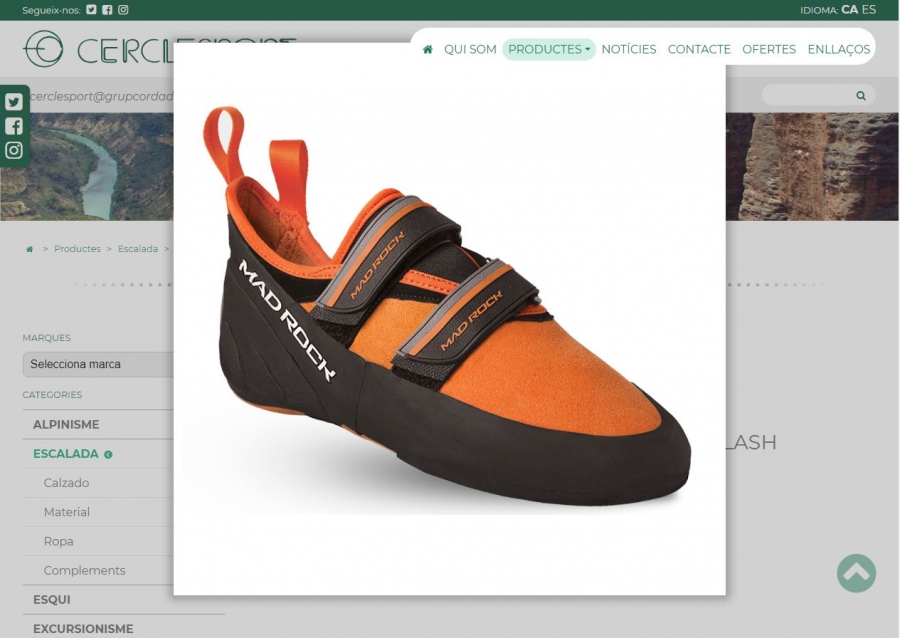
Task: Select the EXCURSIONISME category
Action: click(x=83, y=629)
